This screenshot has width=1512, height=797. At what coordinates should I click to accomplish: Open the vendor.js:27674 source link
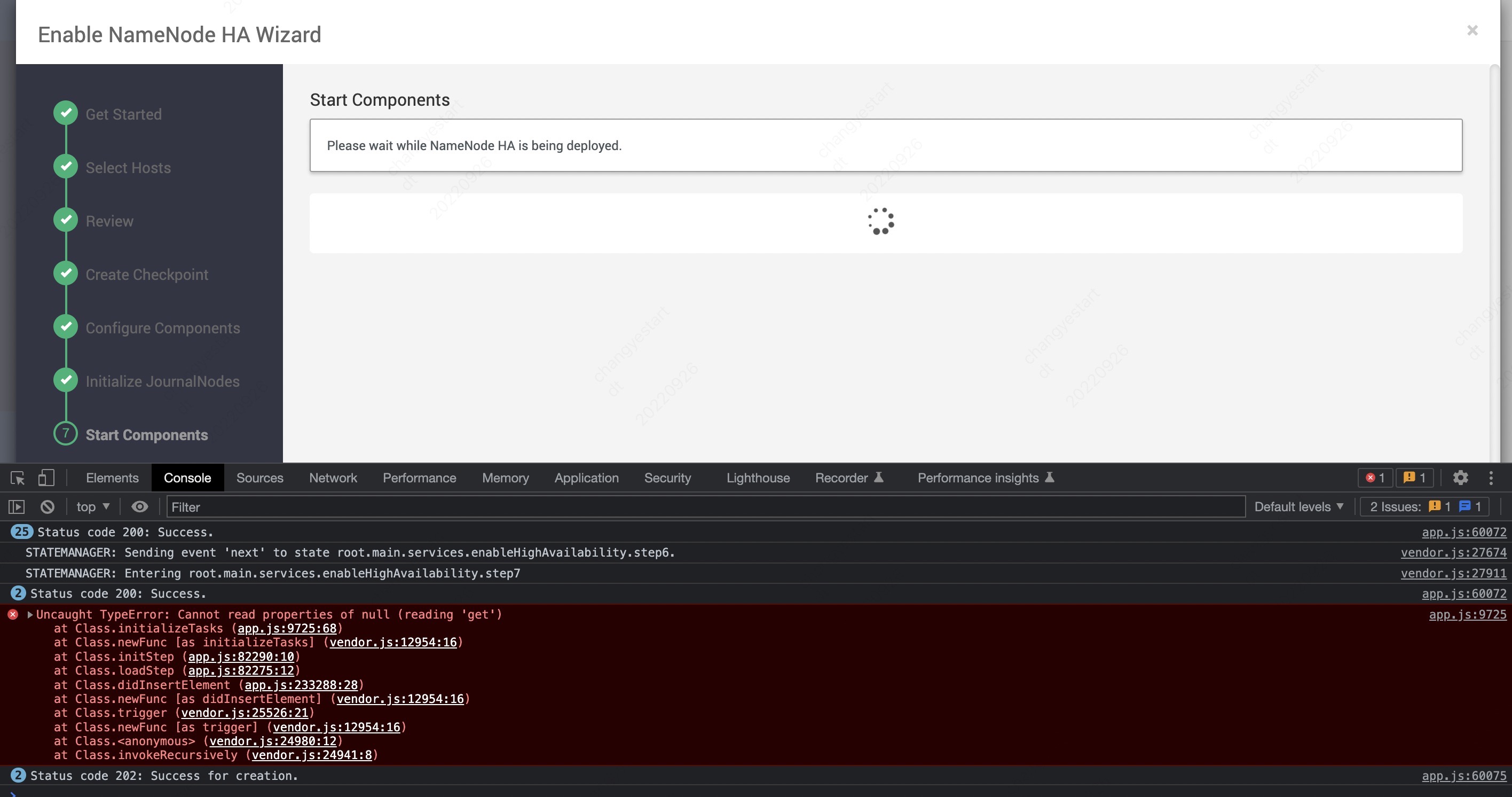pyautogui.click(x=1453, y=553)
